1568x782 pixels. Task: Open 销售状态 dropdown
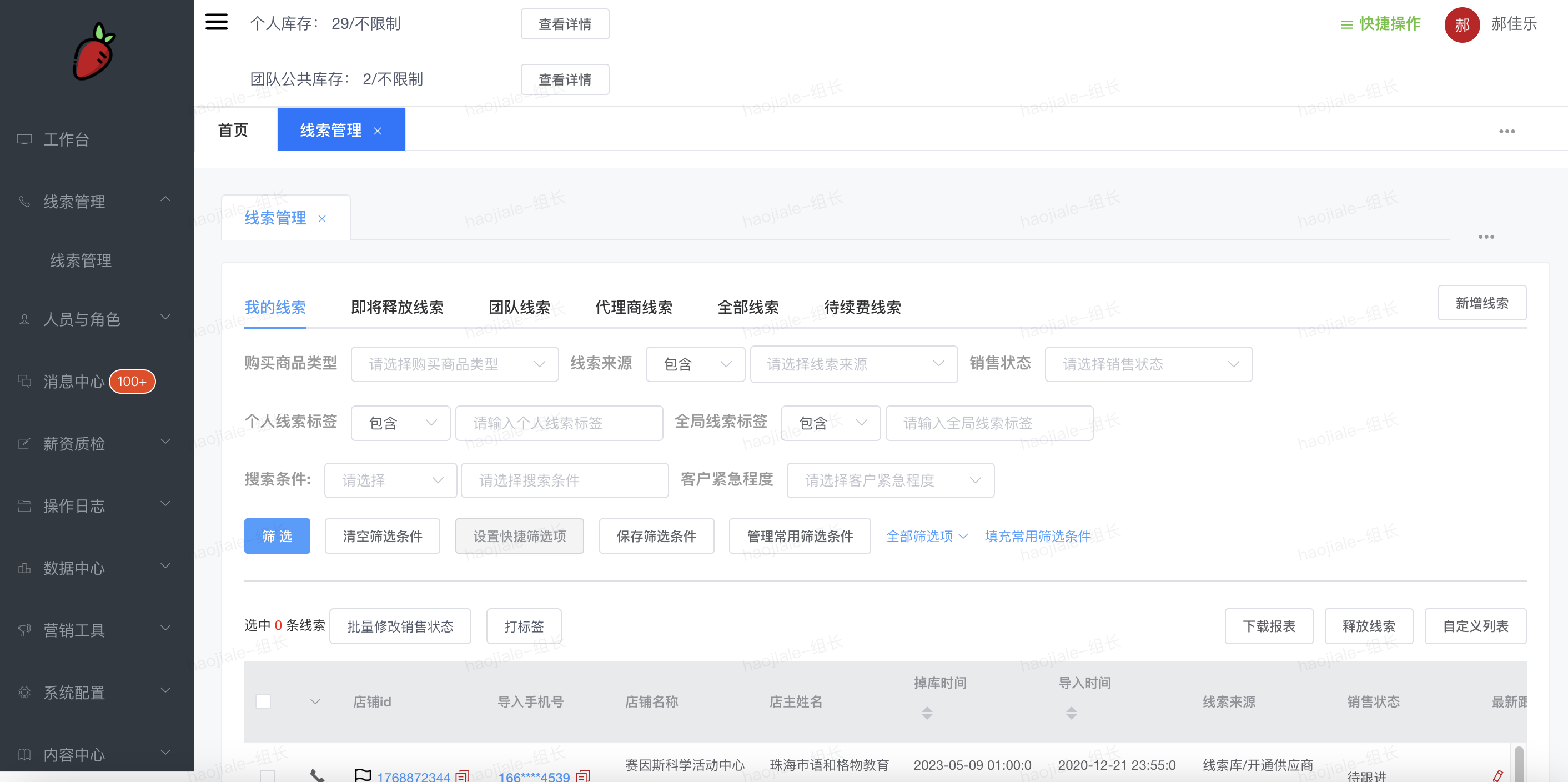point(1149,364)
